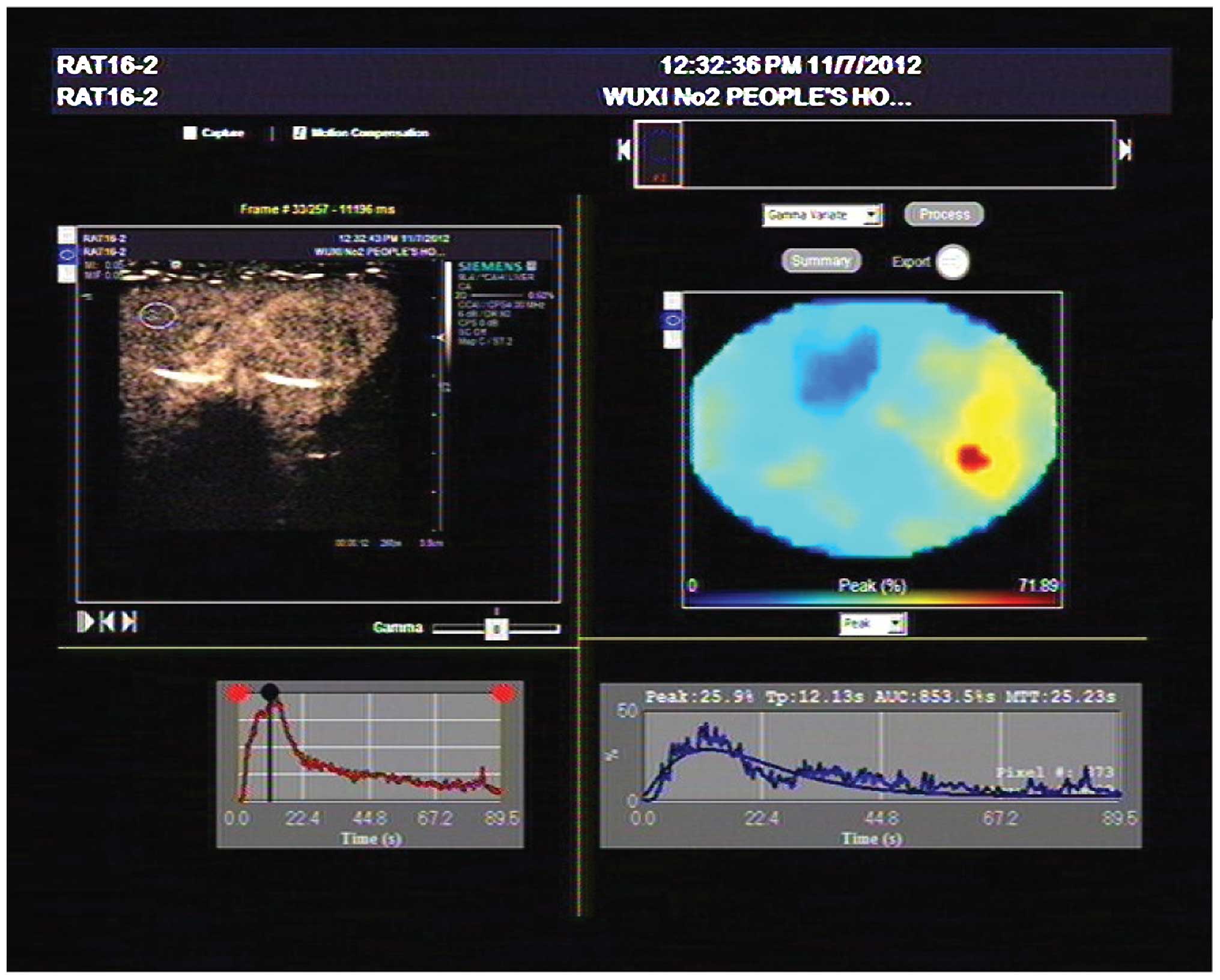The height and width of the screenshot is (980, 1220).
Task: Jump to last clip in thumbnail strip
Action: click(1126, 150)
